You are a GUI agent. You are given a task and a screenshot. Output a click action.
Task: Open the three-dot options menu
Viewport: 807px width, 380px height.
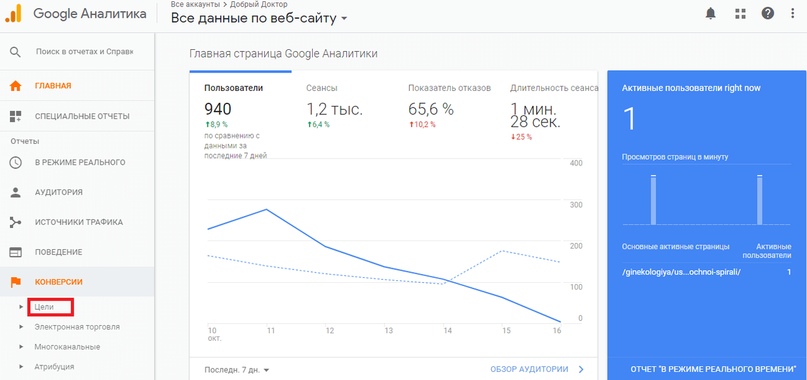[793, 14]
